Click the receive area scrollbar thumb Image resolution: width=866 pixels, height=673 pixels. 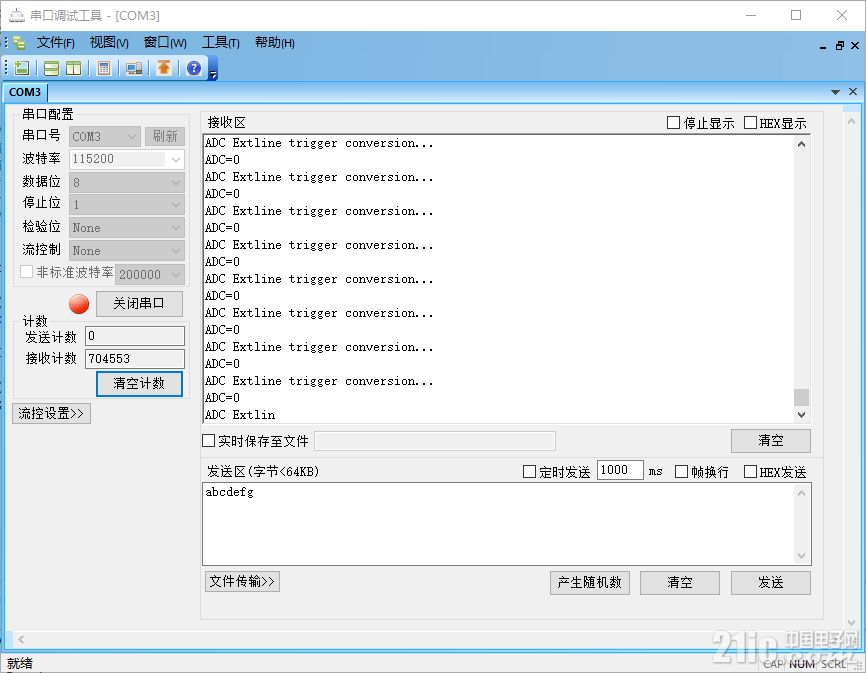click(801, 398)
